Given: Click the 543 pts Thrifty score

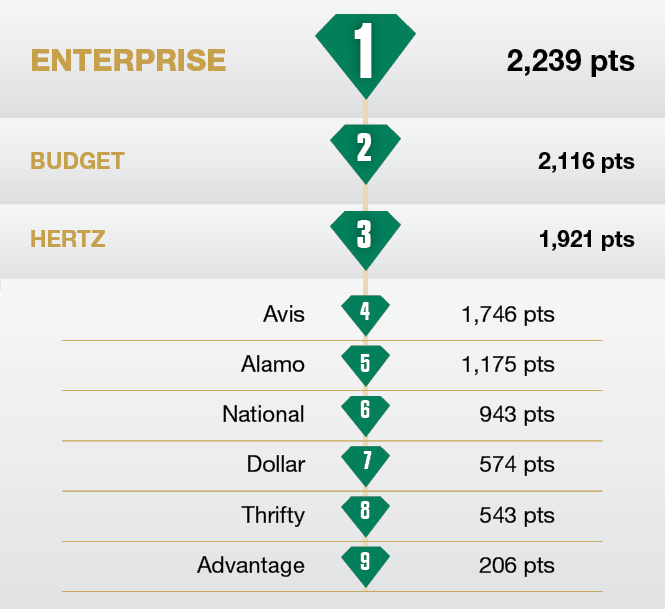Looking at the screenshot, I should pyautogui.click(x=516, y=515).
